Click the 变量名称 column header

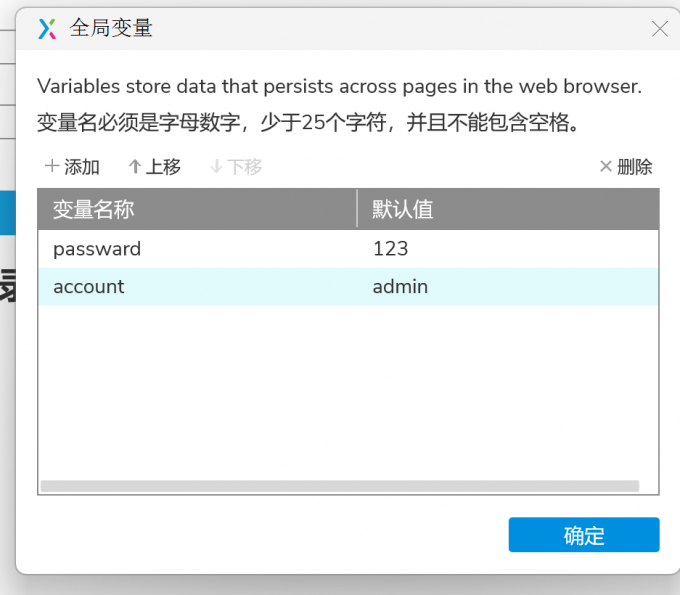197,209
